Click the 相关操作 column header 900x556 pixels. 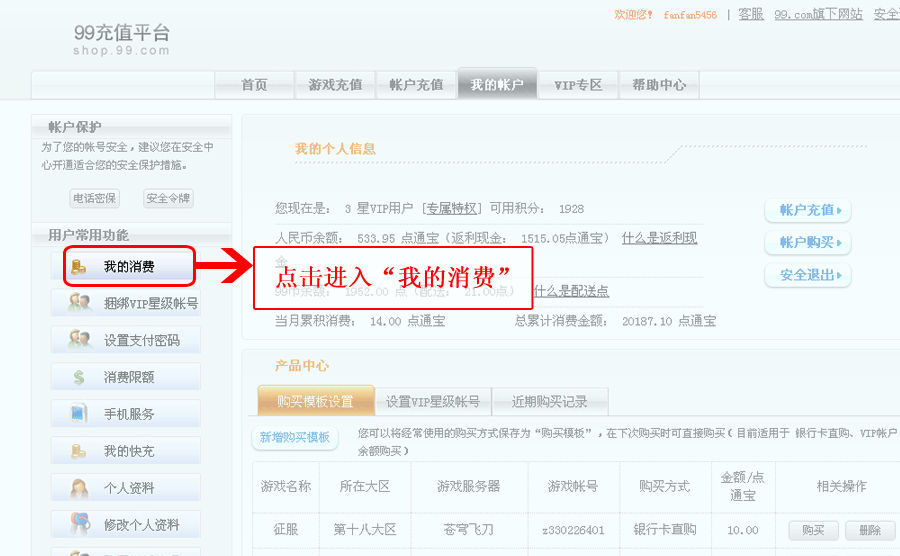click(x=841, y=487)
